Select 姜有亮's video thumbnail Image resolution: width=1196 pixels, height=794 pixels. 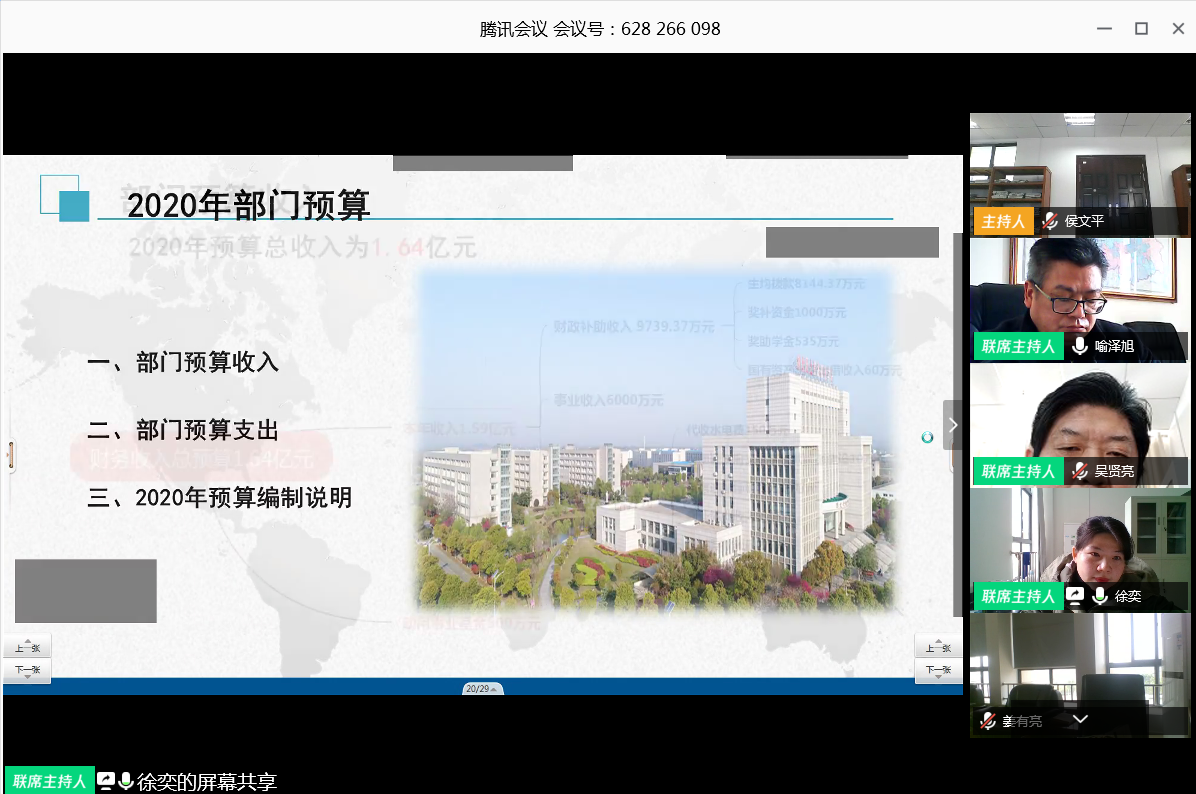coord(1080,675)
